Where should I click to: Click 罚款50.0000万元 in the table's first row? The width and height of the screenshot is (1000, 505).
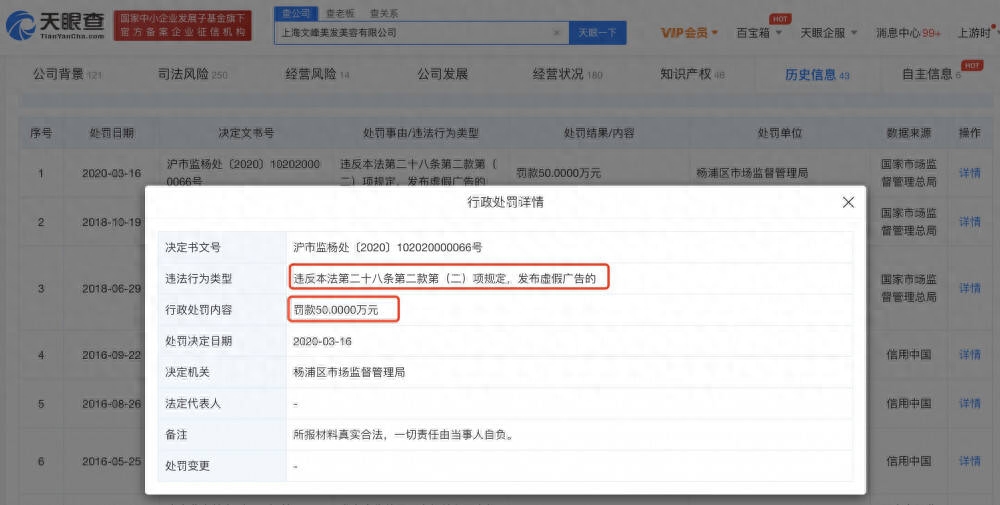coord(558,173)
